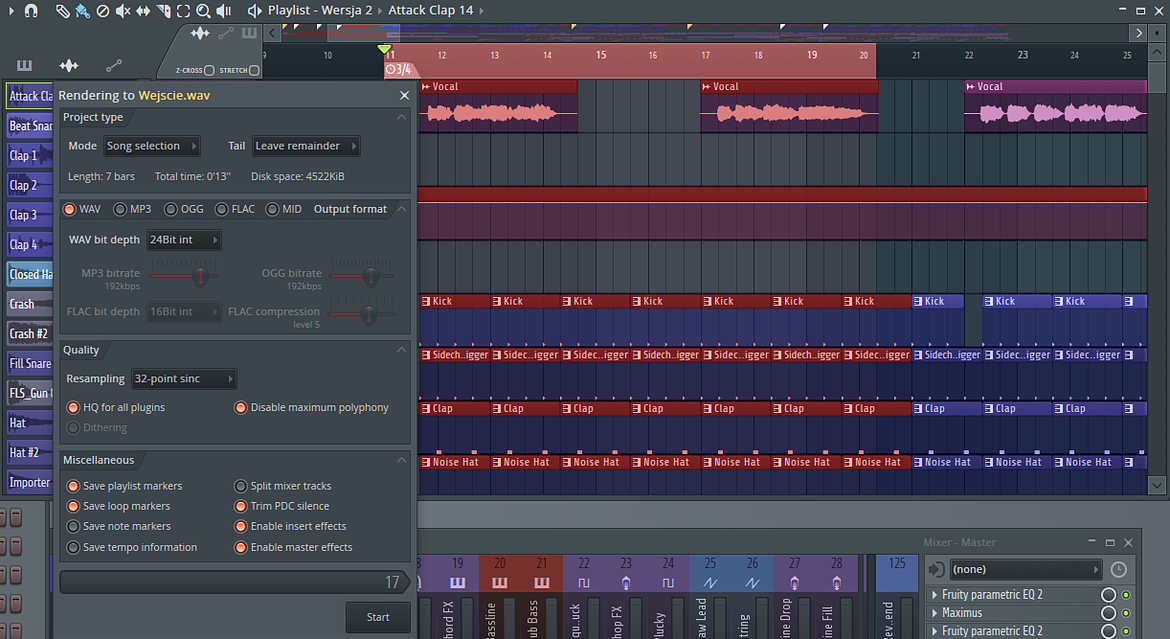Adjust the MP3 bitrate slider
Image resolution: width=1170 pixels, height=639 pixels.
(x=199, y=276)
